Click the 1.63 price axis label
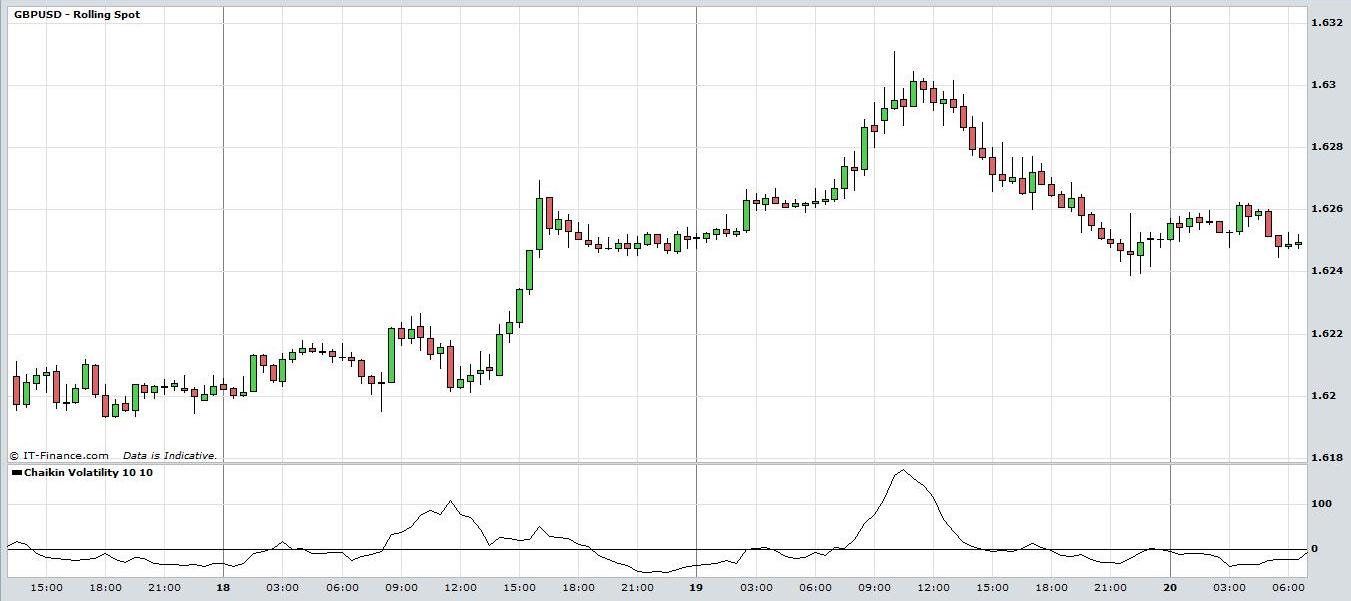Viewport: 1351px width, 601px height. coord(1322,85)
